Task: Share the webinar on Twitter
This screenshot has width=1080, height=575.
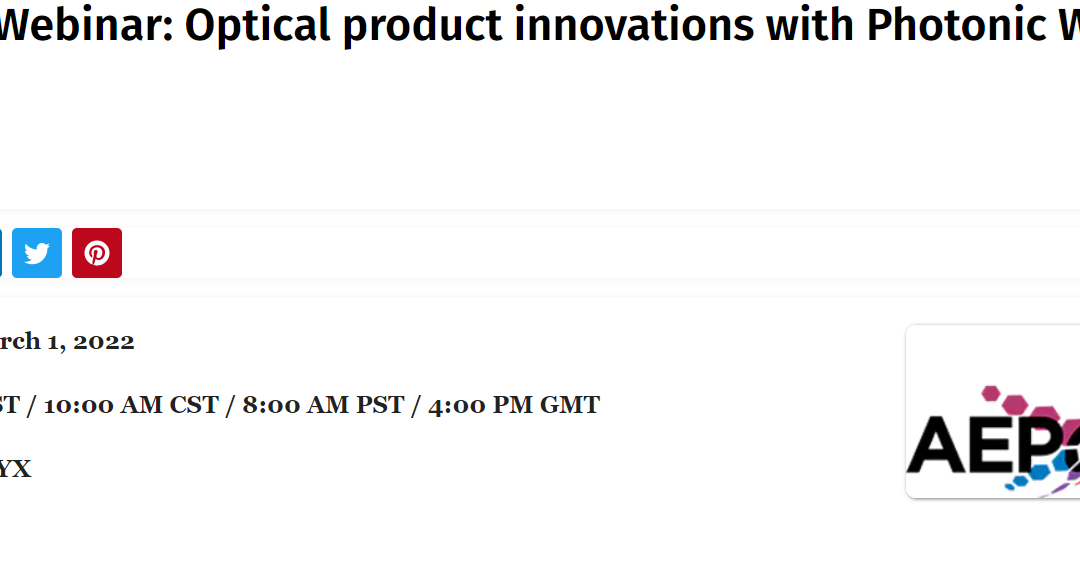Action: [37, 253]
